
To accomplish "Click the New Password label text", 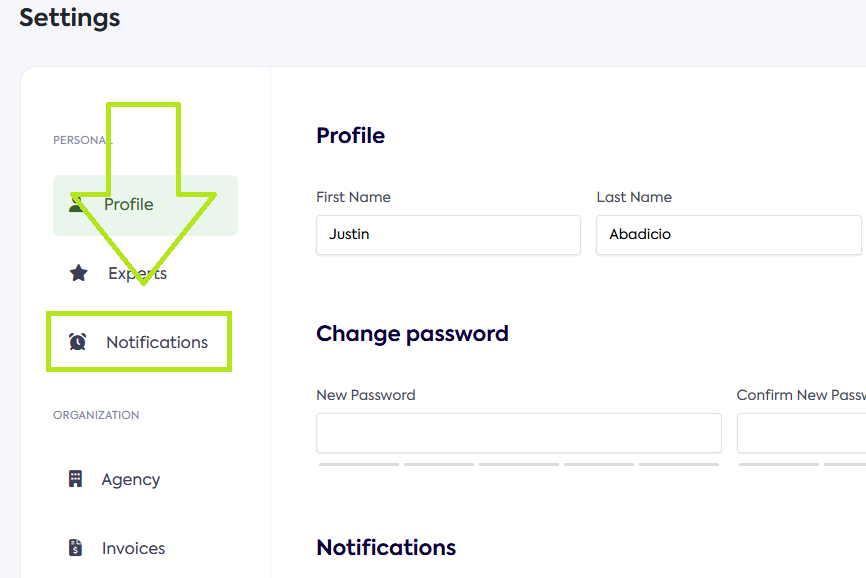I will click(365, 395).
